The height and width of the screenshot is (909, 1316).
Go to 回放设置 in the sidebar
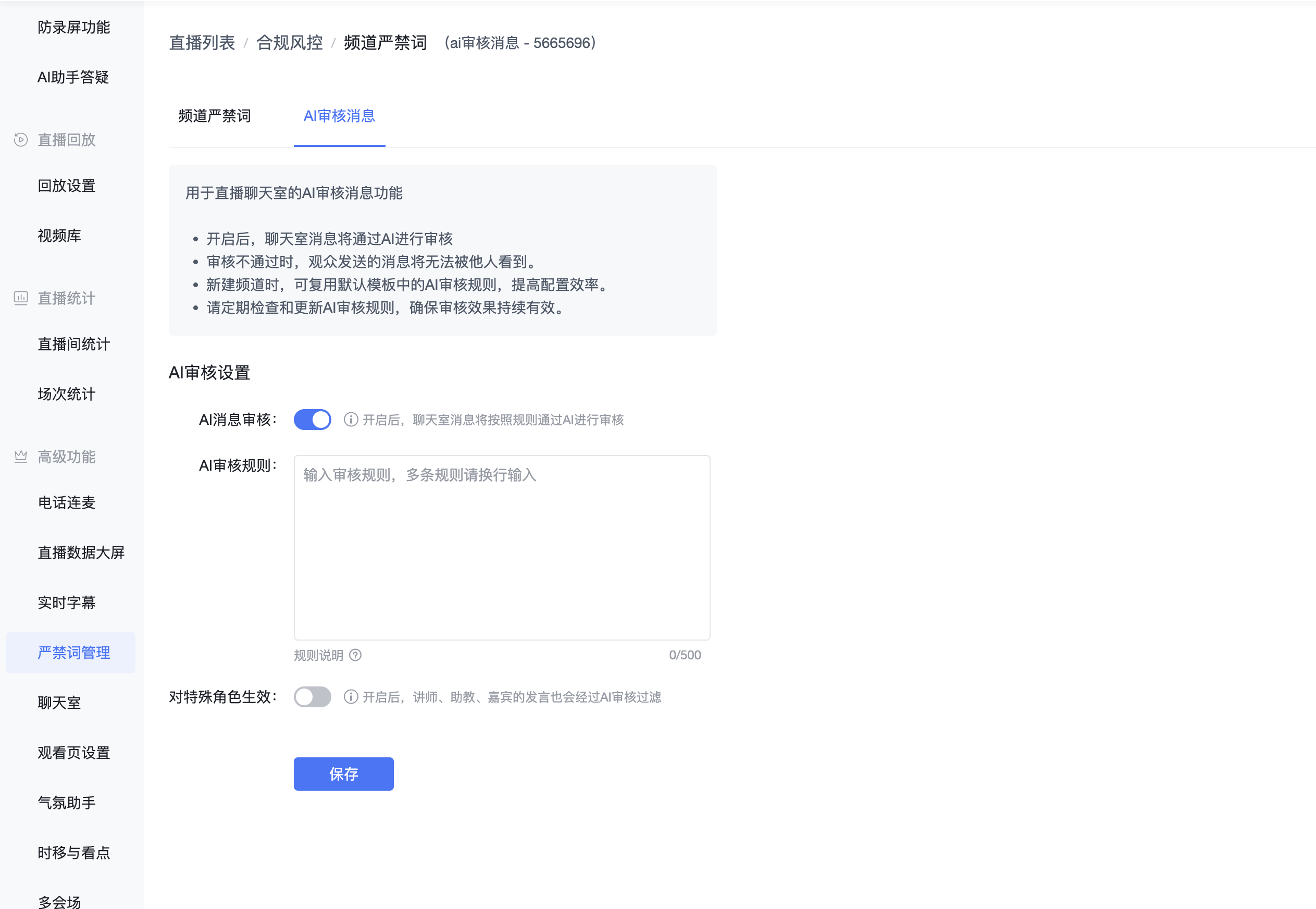[x=67, y=186]
